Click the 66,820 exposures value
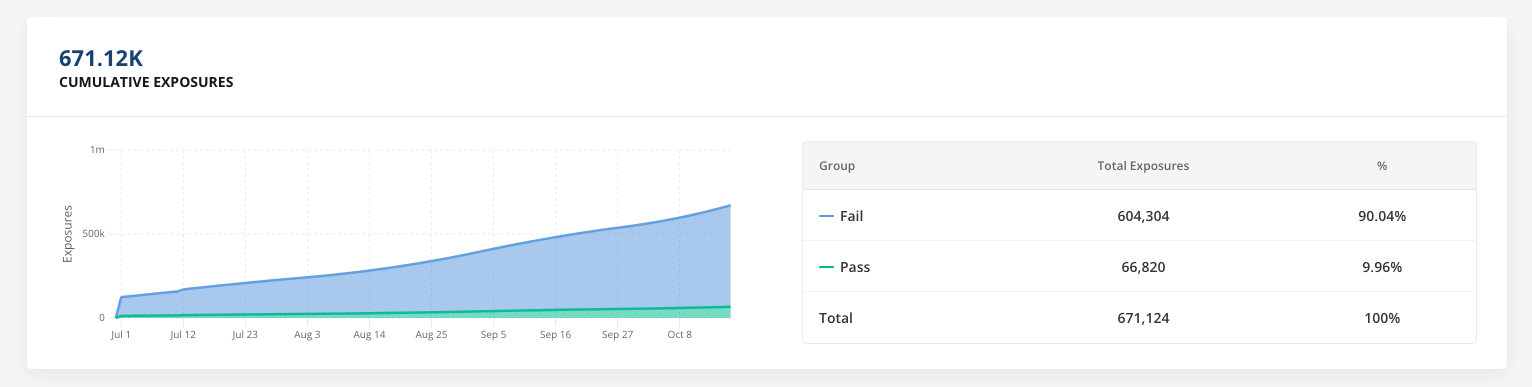This screenshot has height=387, width=1532. point(1143,267)
